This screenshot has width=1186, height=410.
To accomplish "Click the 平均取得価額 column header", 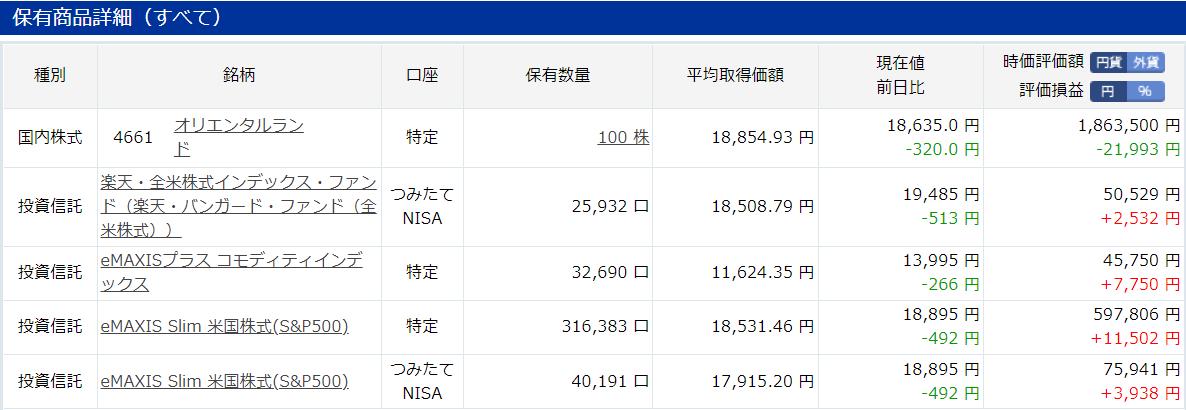I will pos(735,76).
